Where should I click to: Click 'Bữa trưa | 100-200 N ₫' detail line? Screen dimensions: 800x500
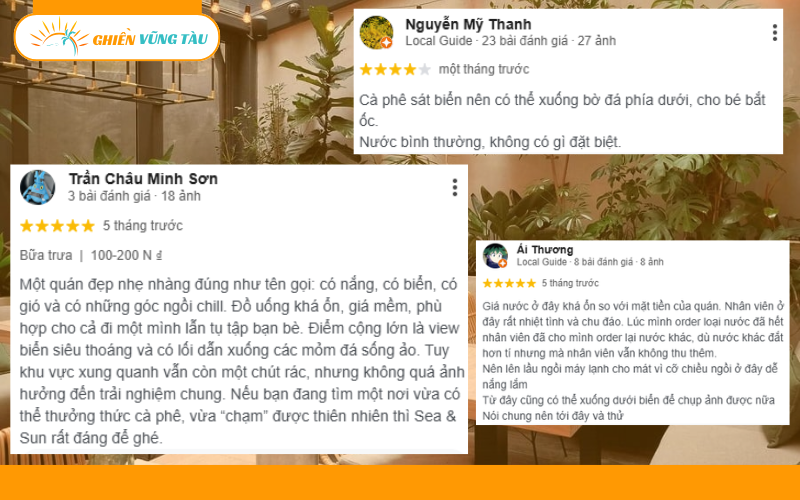click(91, 255)
